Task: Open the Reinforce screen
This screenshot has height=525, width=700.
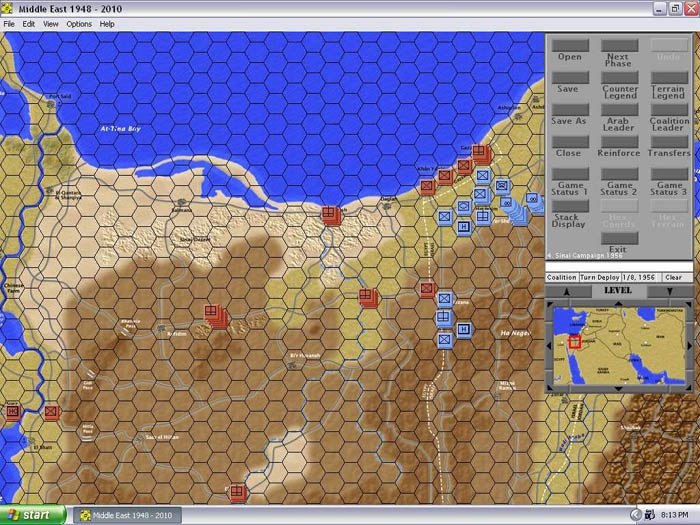Action: [x=619, y=142]
